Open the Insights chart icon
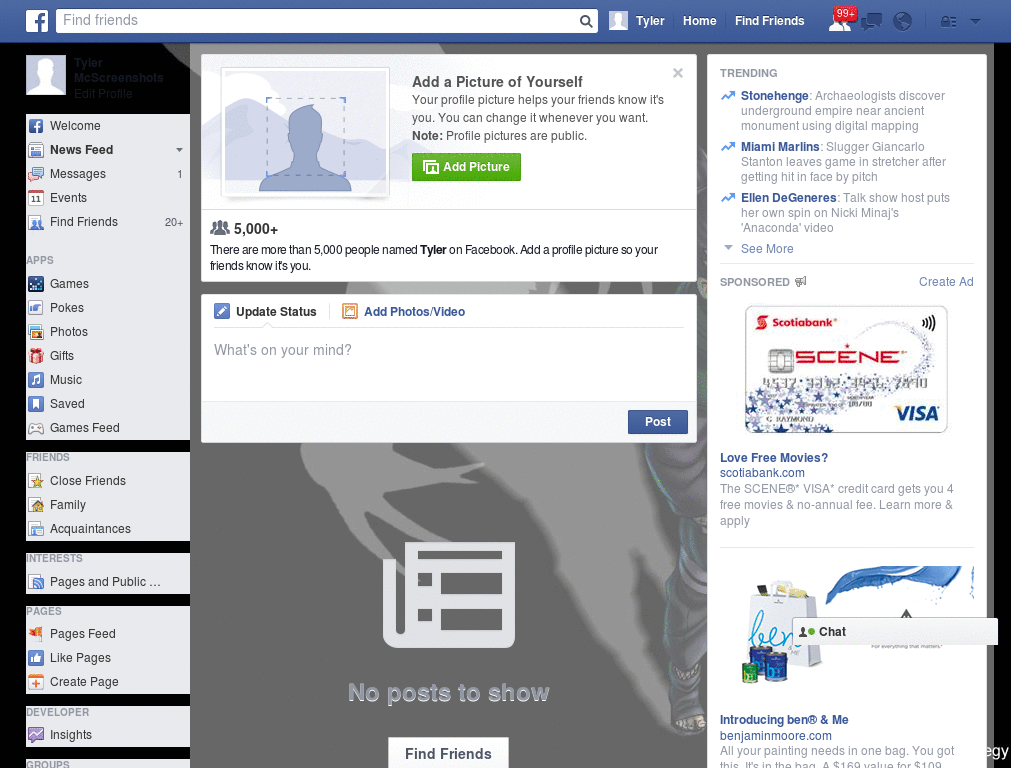 pos(36,735)
